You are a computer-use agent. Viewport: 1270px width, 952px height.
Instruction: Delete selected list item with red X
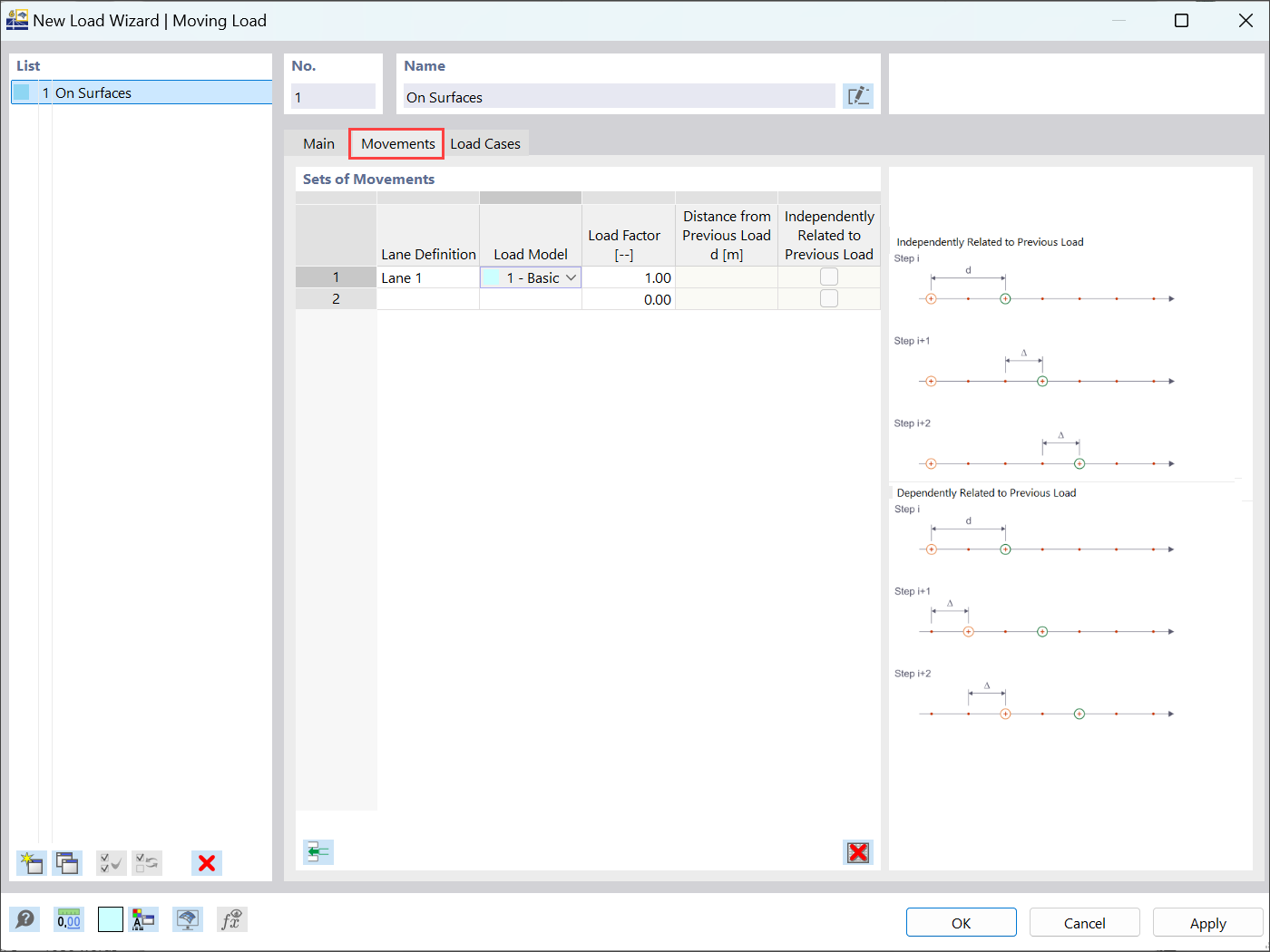[x=207, y=863]
